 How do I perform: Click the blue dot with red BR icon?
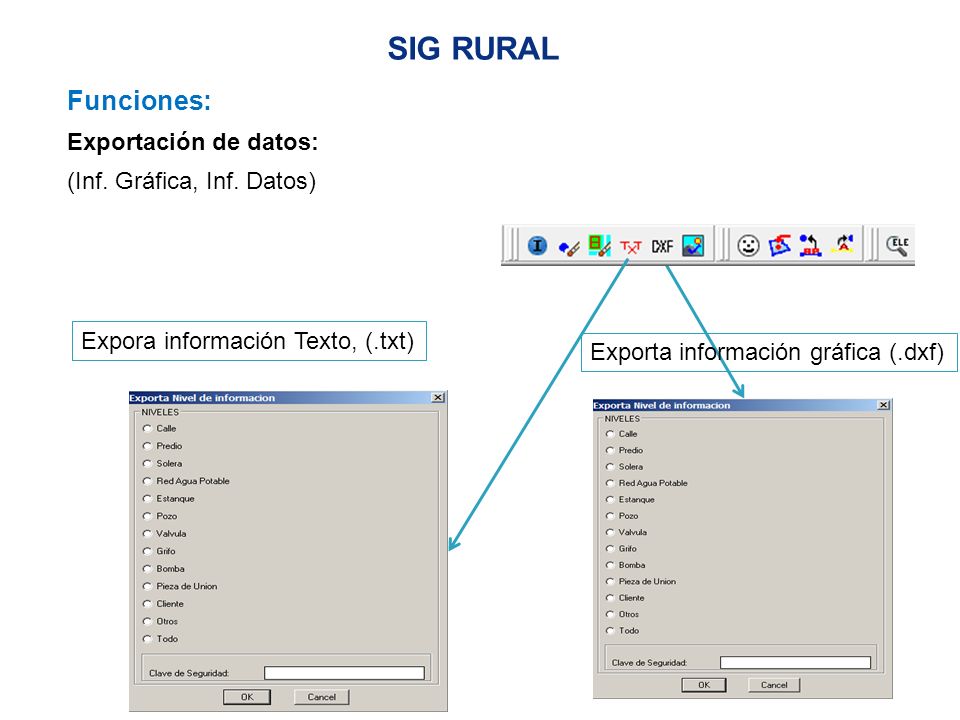(810, 246)
